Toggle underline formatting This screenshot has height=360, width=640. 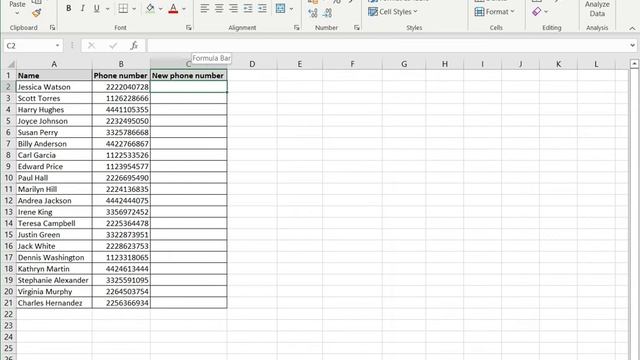96,8
